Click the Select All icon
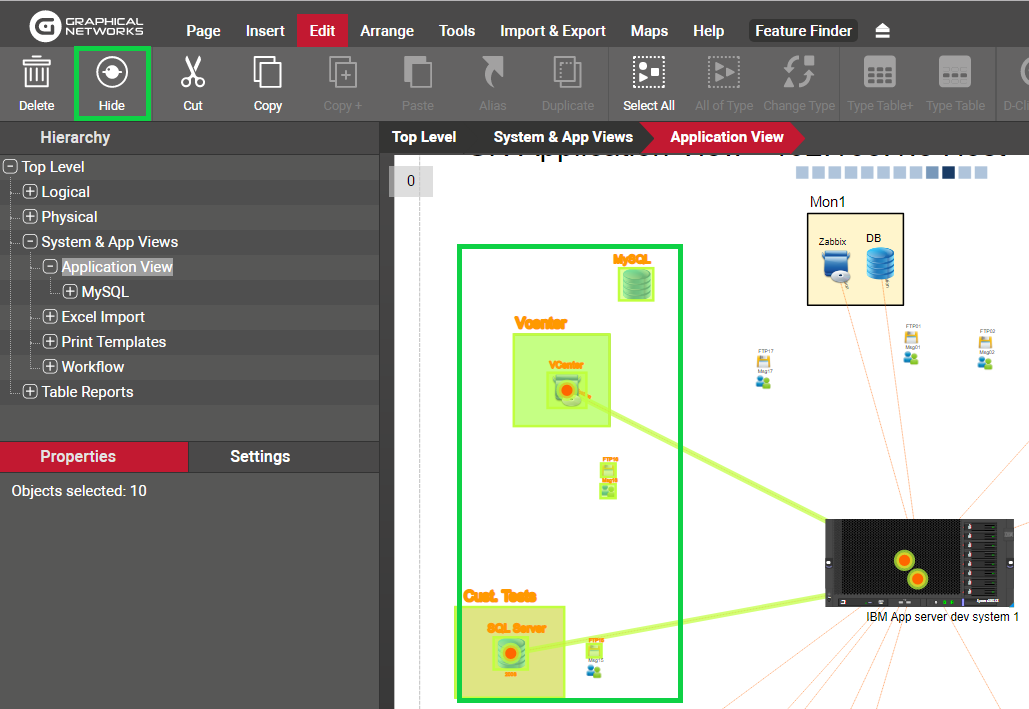Image resolution: width=1029 pixels, height=709 pixels. coord(648,74)
